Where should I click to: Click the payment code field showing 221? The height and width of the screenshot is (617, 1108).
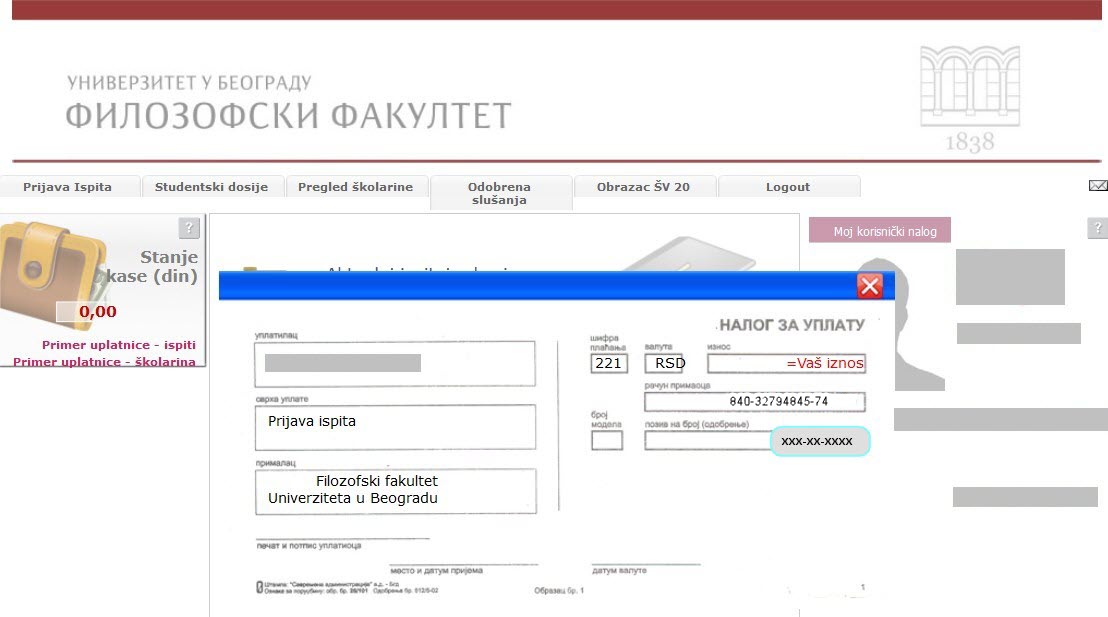coord(609,363)
